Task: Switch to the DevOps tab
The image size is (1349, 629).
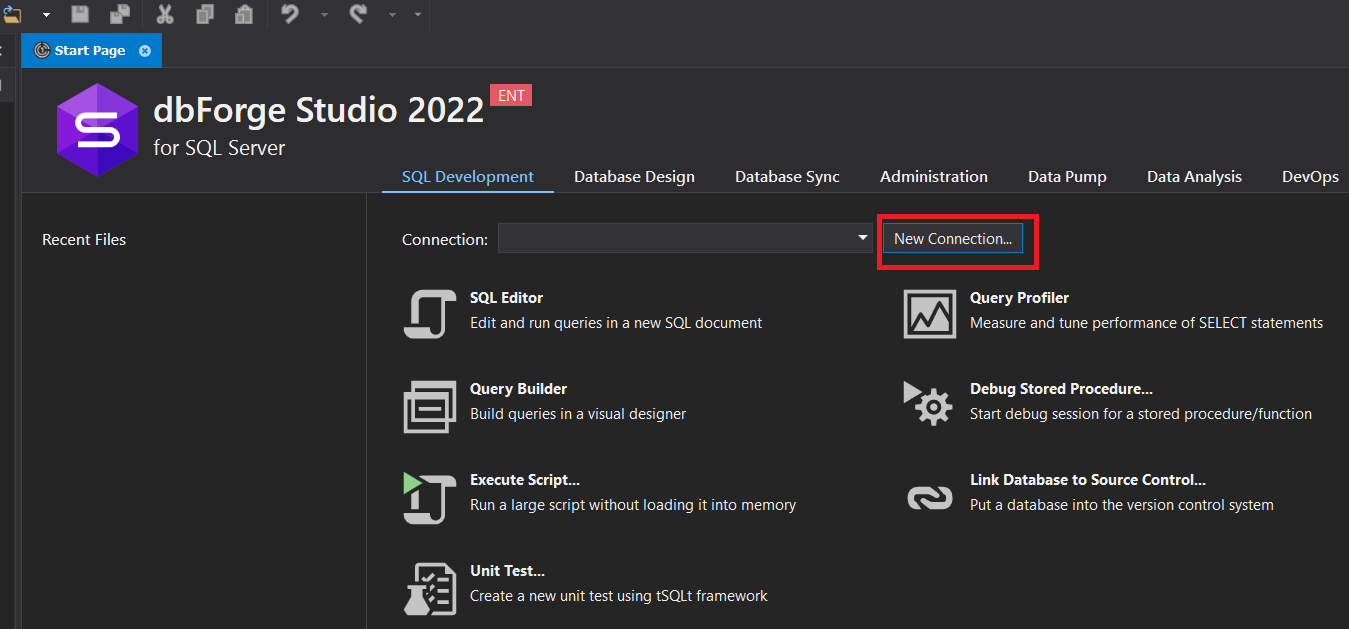Action: pyautogui.click(x=1310, y=176)
